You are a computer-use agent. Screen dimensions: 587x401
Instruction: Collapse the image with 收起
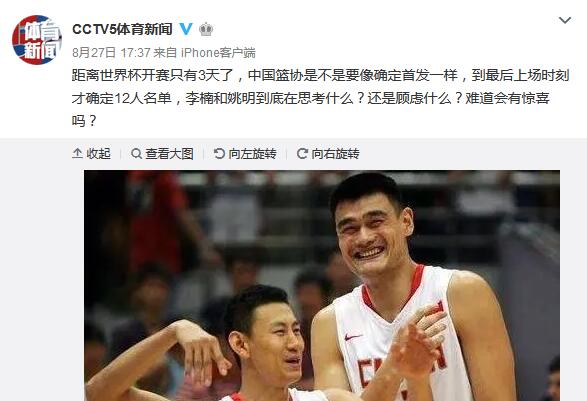click(91, 154)
